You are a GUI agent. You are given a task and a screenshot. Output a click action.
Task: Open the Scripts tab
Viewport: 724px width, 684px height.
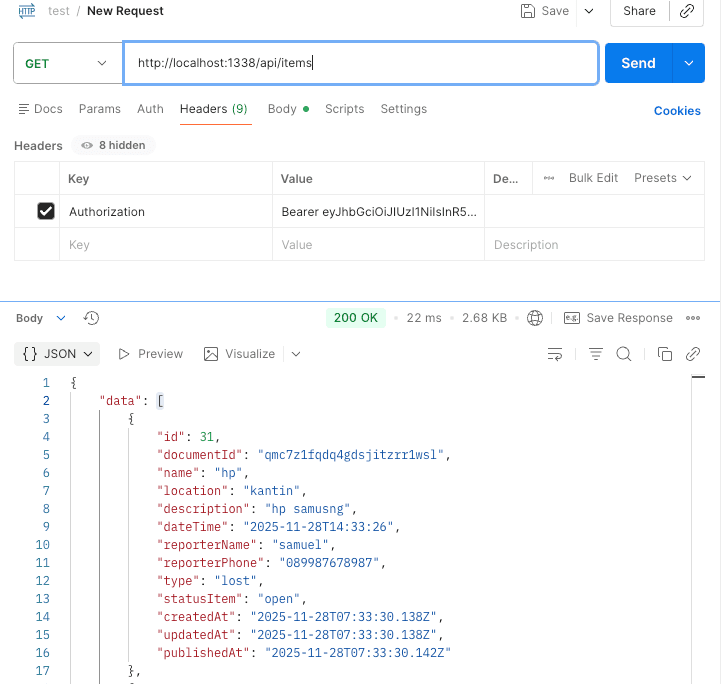coord(344,109)
